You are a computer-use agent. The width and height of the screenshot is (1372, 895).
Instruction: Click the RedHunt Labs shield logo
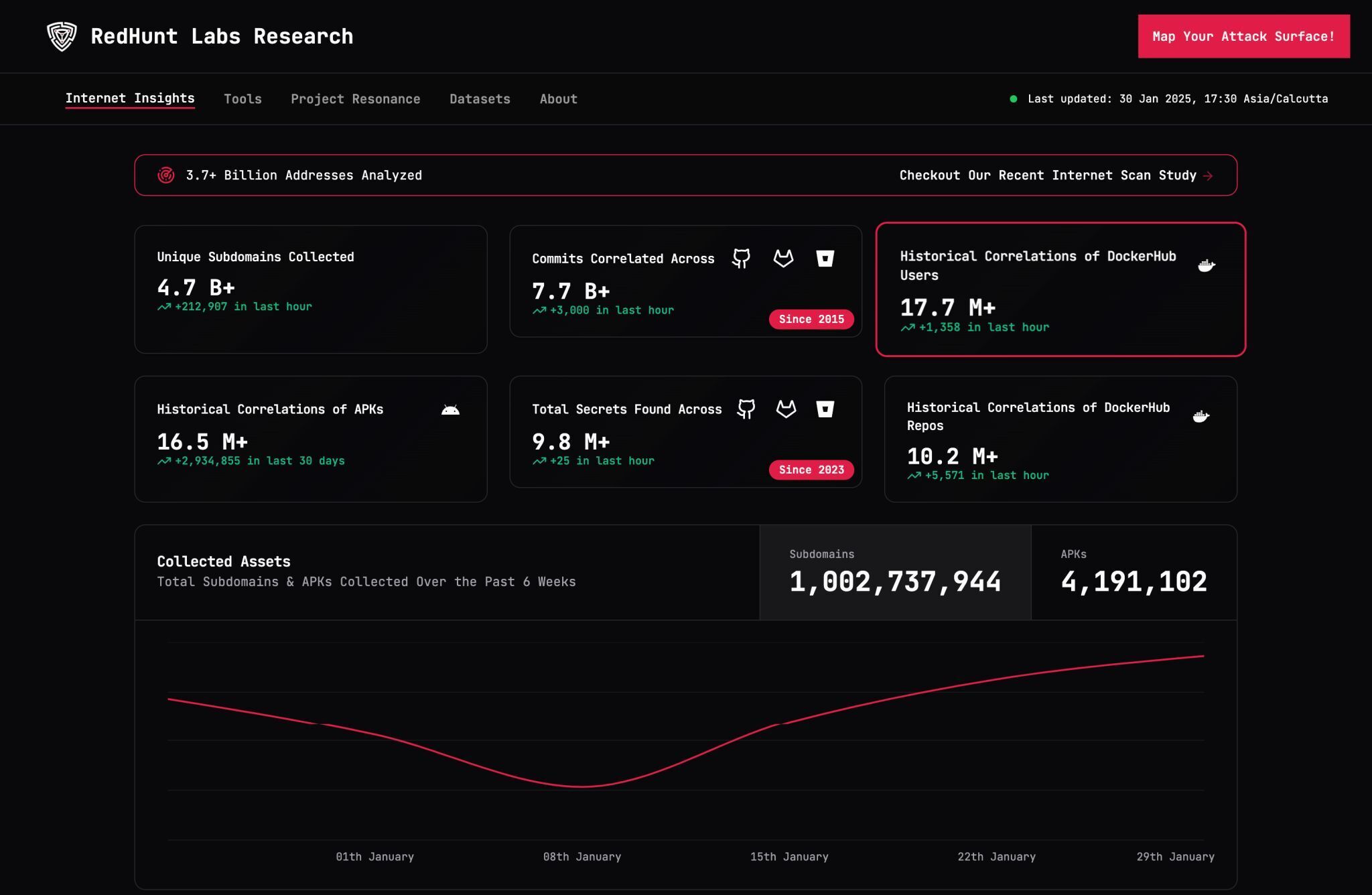tap(62, 36)
